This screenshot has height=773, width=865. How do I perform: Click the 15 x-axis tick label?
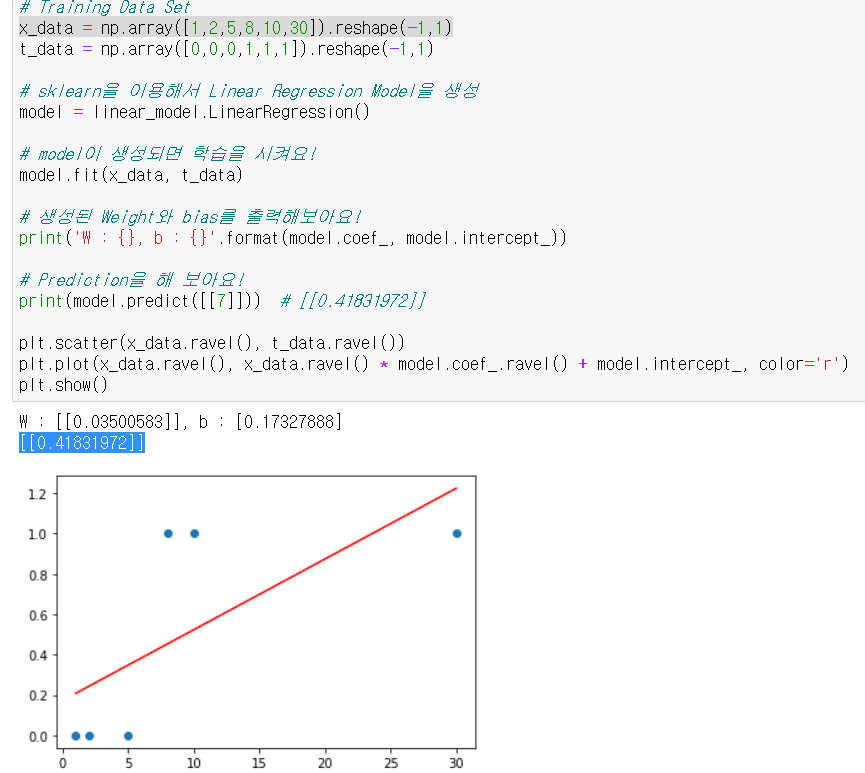pos(259,763)
